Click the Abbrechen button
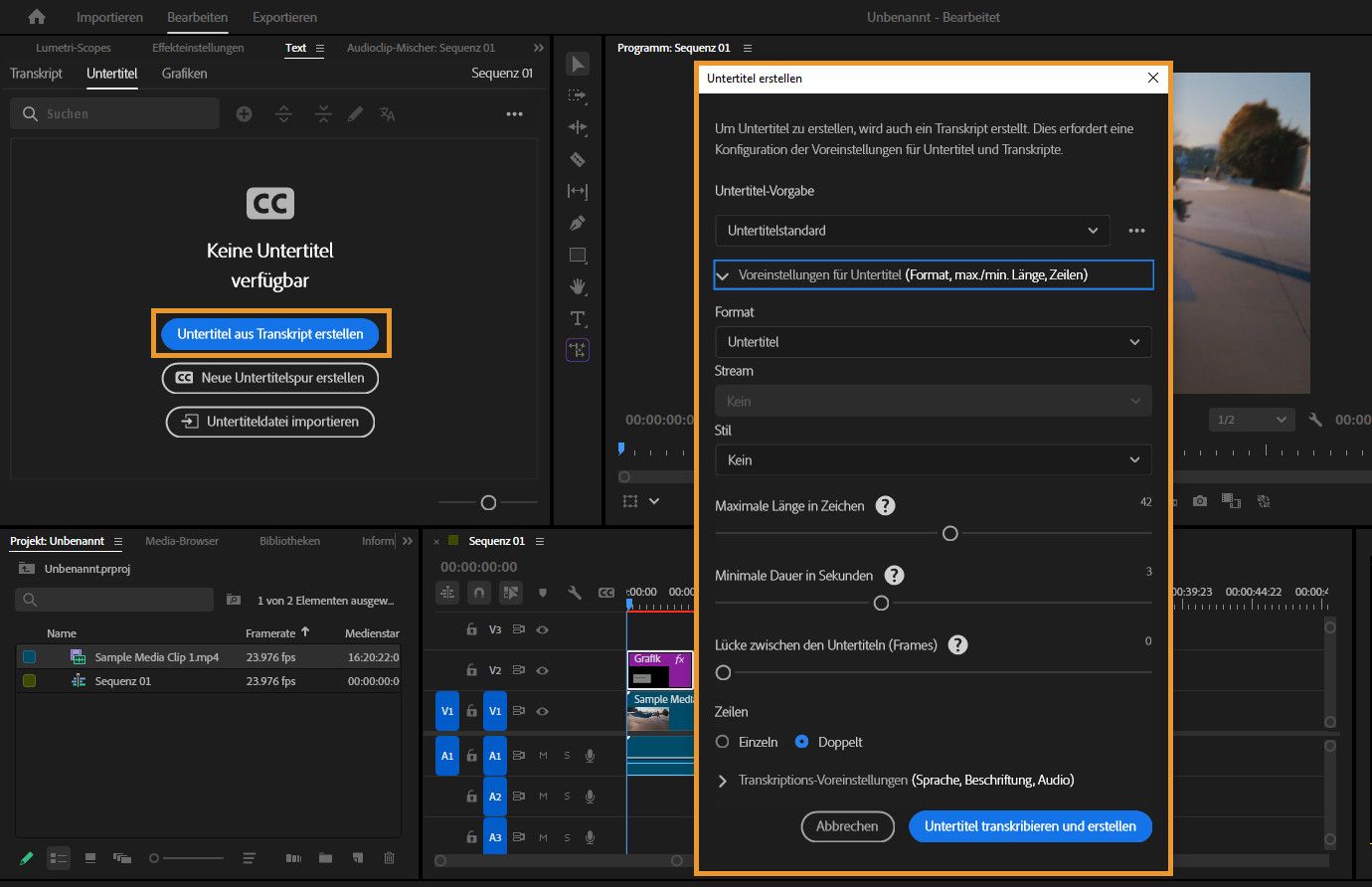Image resolution: width=1372 pixels, height=887 pixels. click(847, 826)
